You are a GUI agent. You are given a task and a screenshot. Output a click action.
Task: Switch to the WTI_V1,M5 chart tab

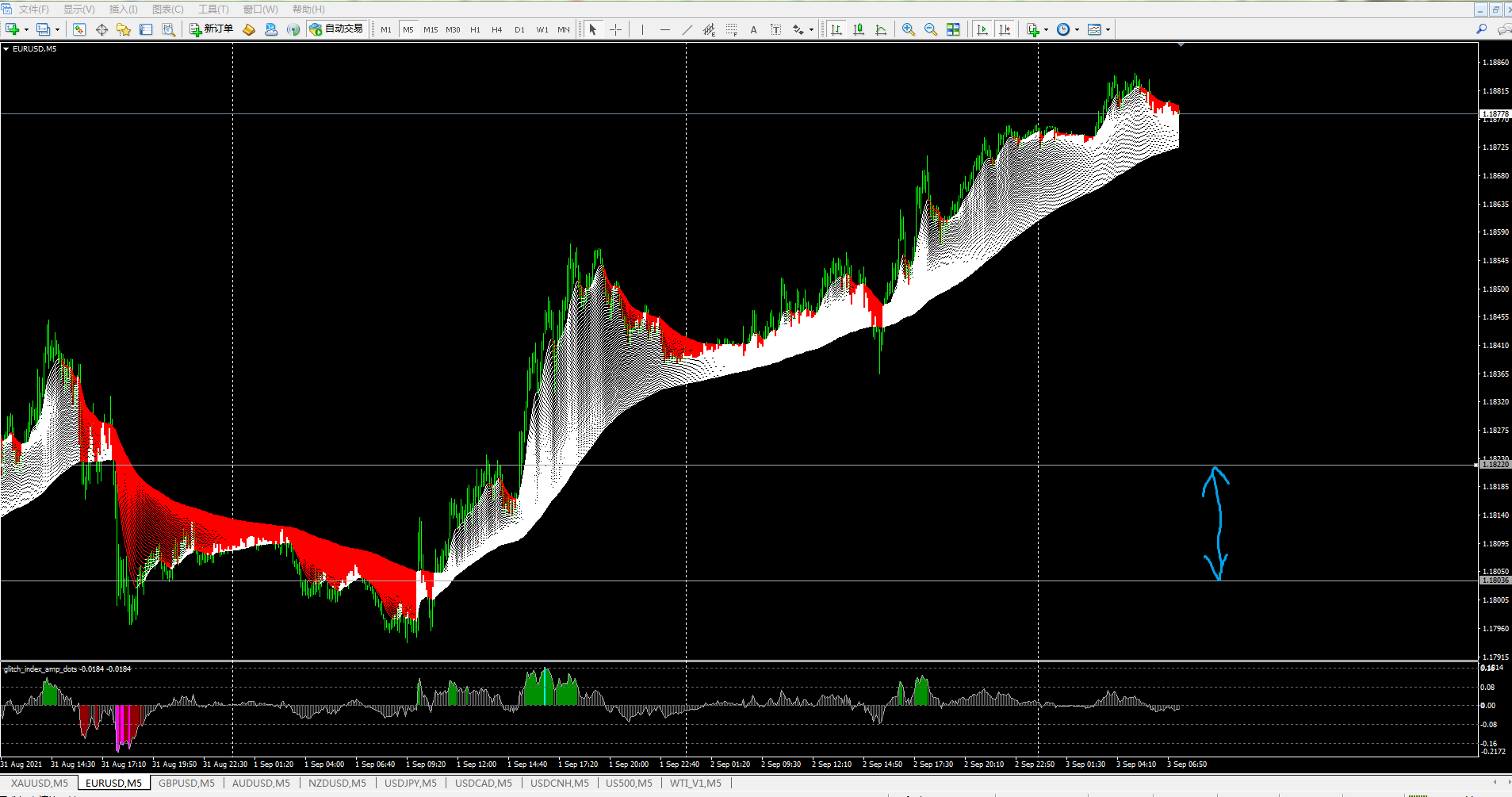click(x=695, y=784)
